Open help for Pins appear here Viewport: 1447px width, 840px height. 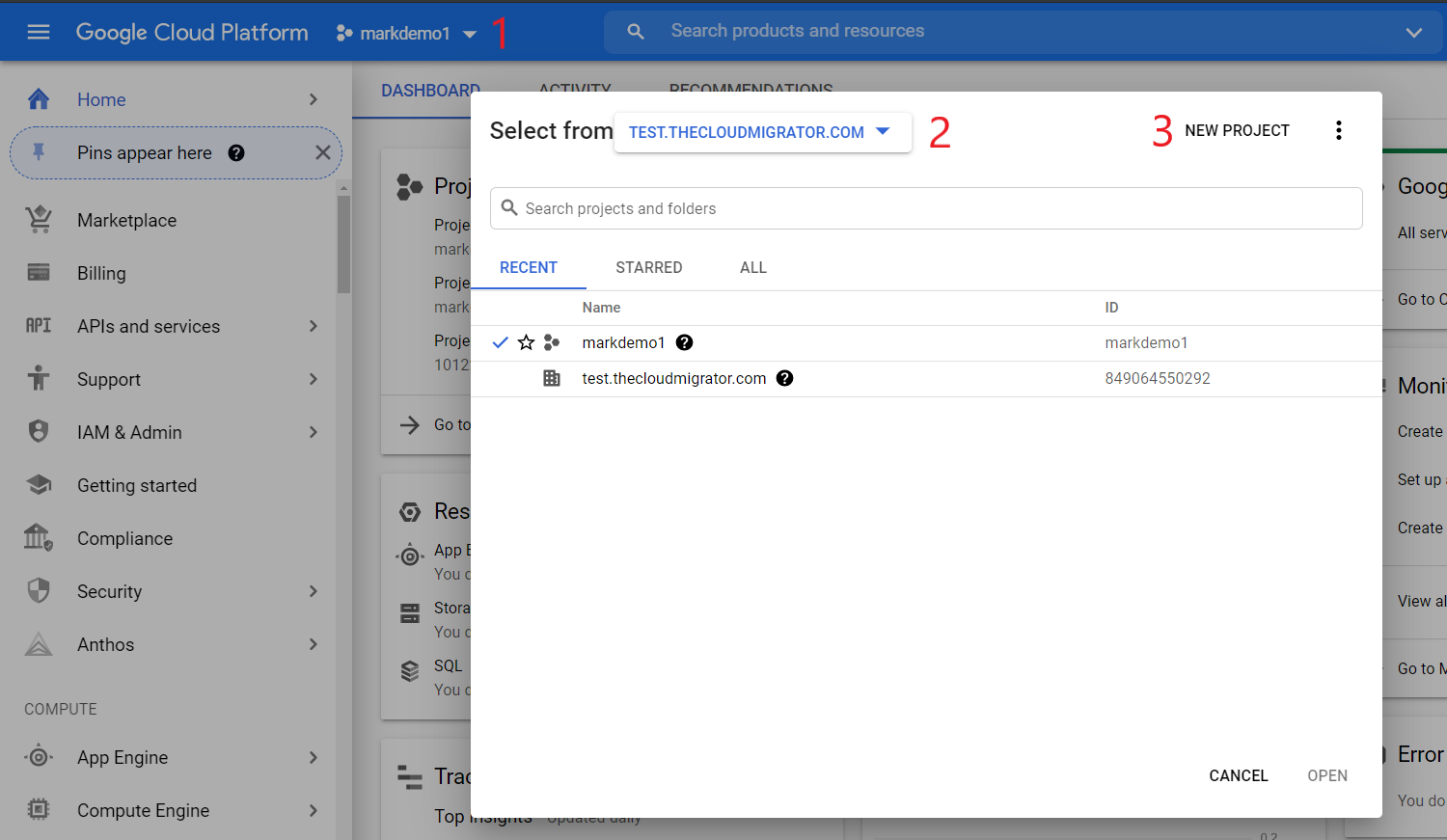click(x=236, y=153)
